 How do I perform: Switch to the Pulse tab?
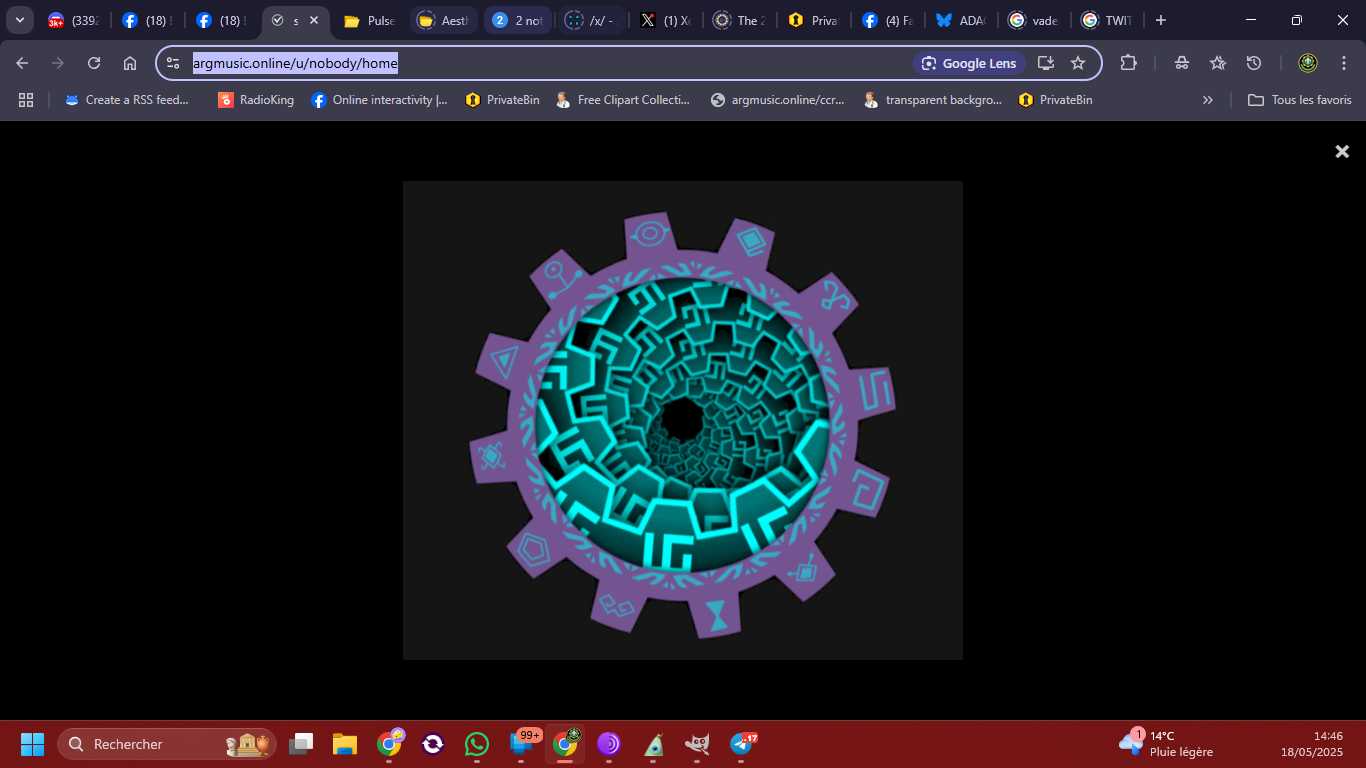[368, 20]
